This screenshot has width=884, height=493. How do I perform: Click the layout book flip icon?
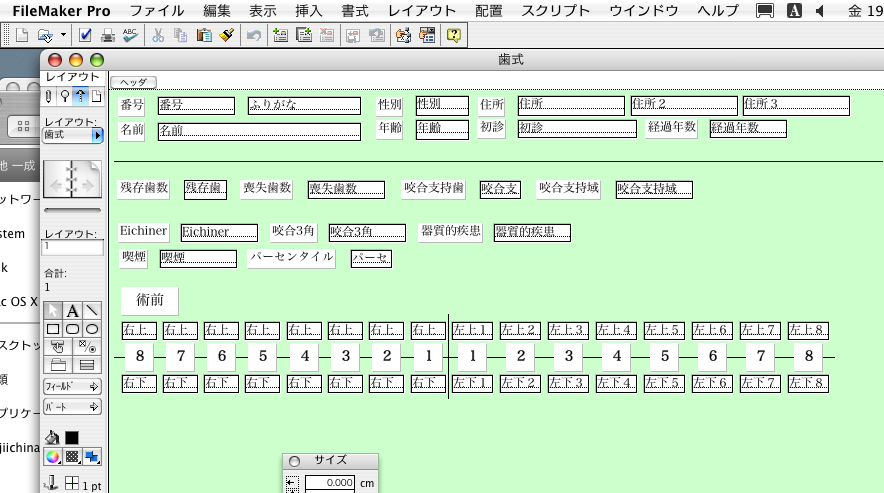(x=72, y=179)
